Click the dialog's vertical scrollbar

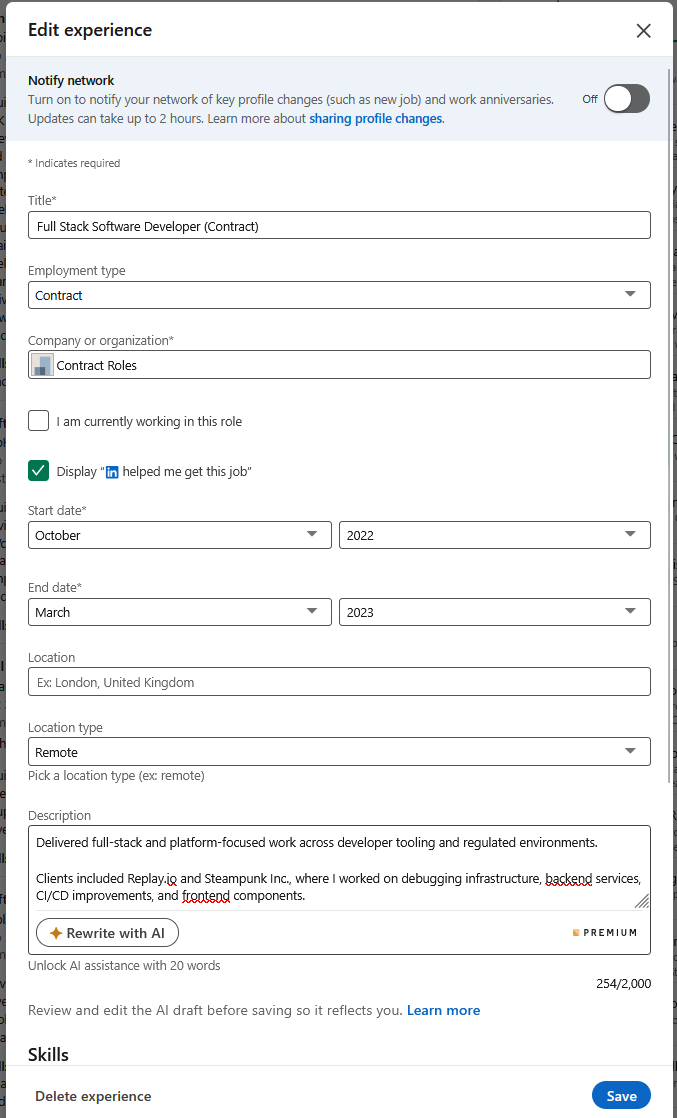pyautogui.click(x=669, y=400)
